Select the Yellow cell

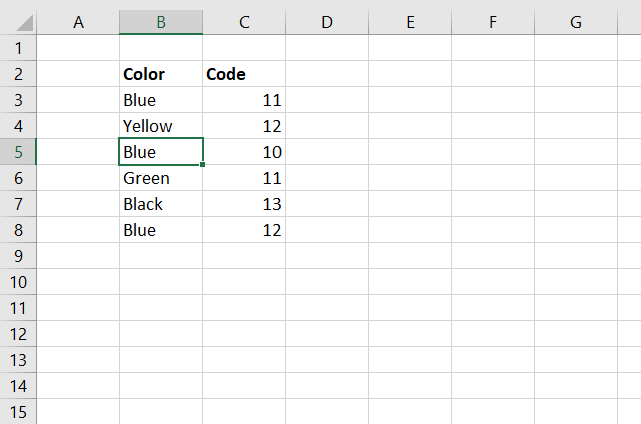pyautogui.click(x=161, y=126)
